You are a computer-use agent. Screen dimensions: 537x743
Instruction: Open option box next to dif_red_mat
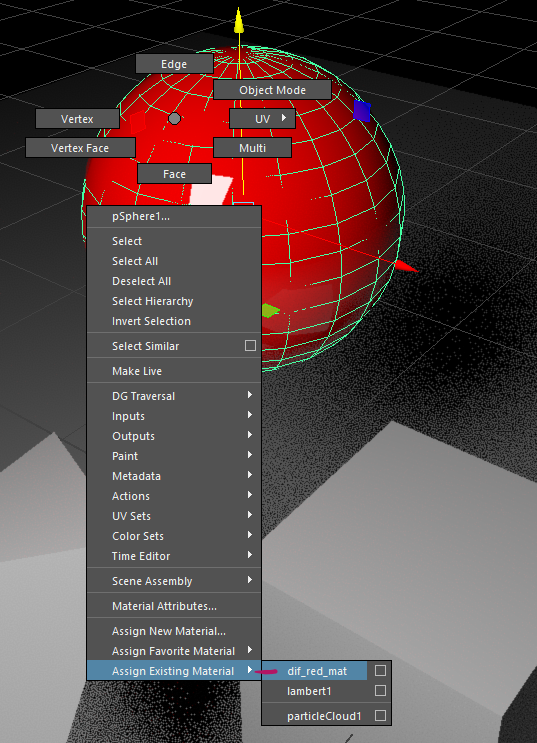380,671
